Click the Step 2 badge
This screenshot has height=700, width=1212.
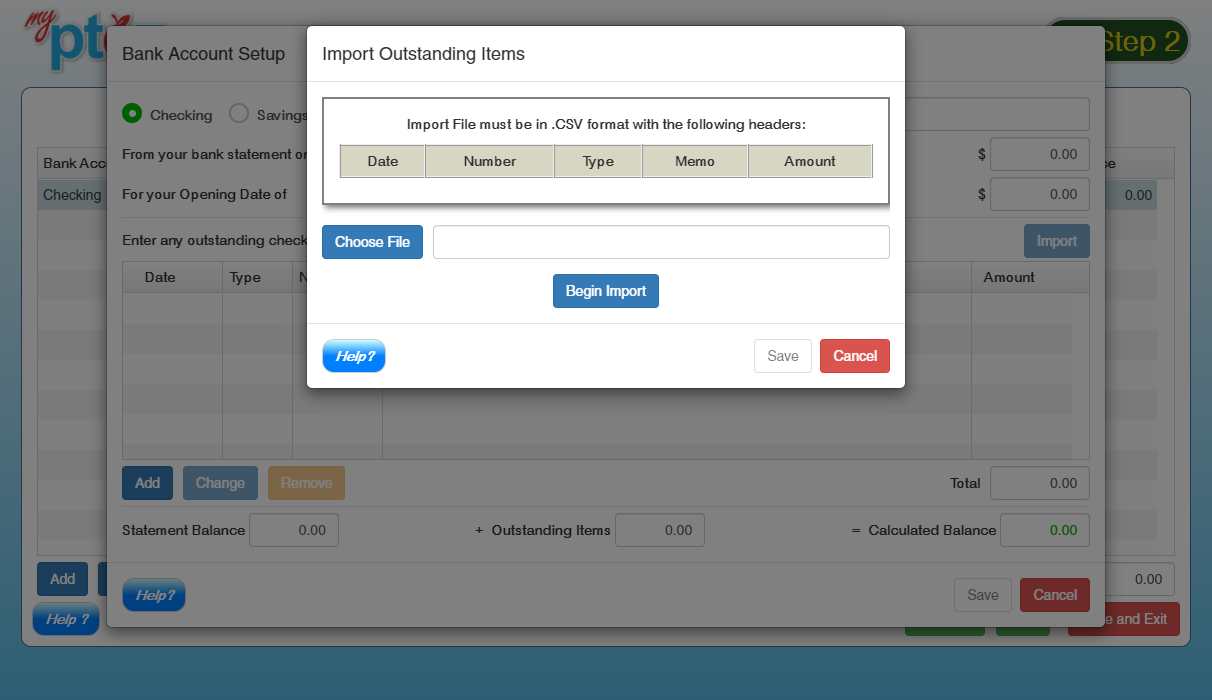click(1140, 42)
